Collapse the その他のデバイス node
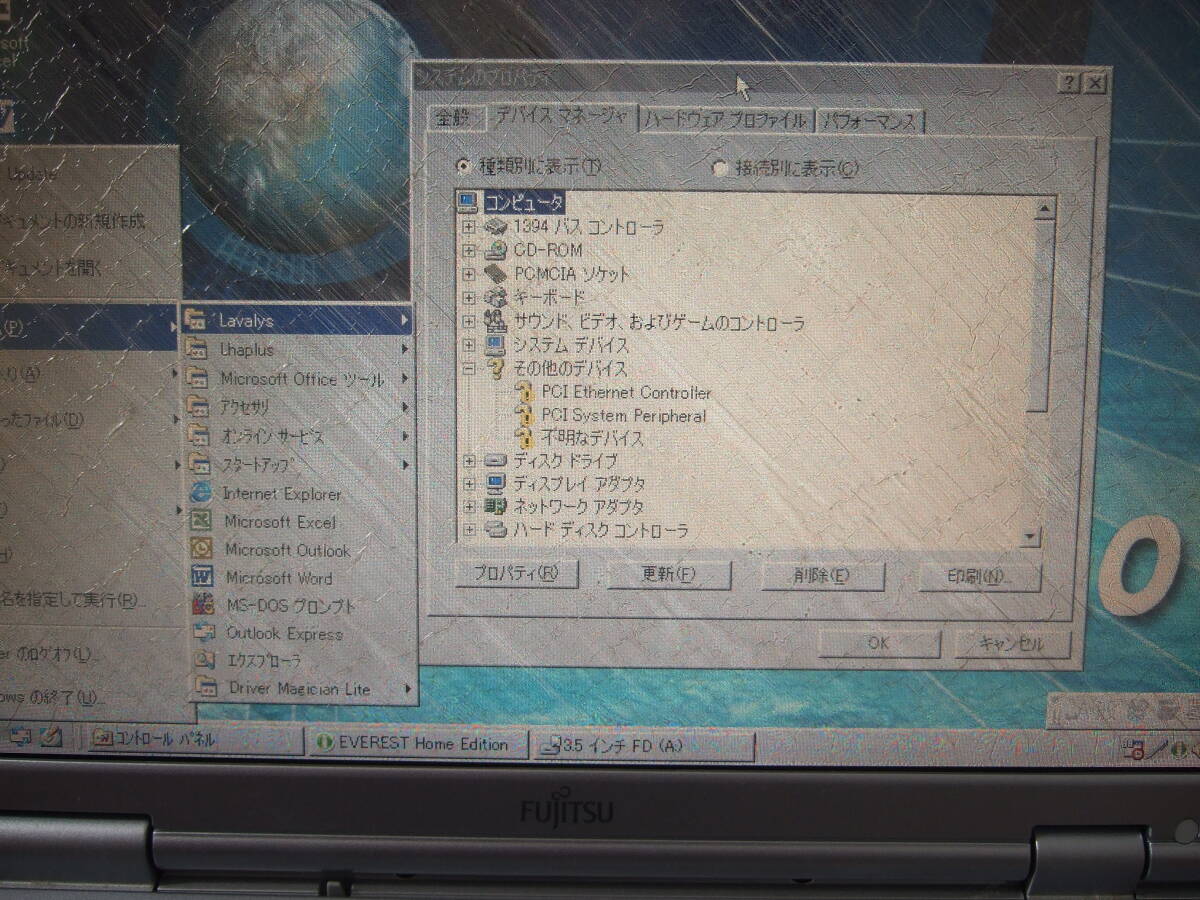Screen dimensions: 1200x900 (x=469, y=369)
